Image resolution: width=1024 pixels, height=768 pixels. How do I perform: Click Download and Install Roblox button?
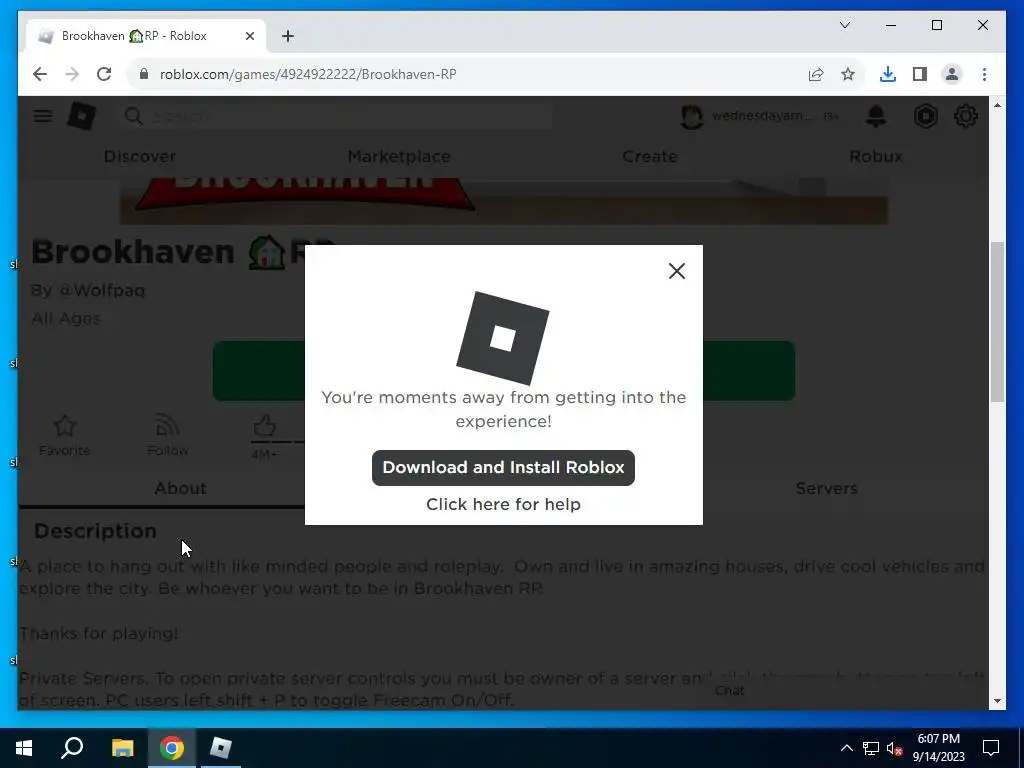pos(503,468)
